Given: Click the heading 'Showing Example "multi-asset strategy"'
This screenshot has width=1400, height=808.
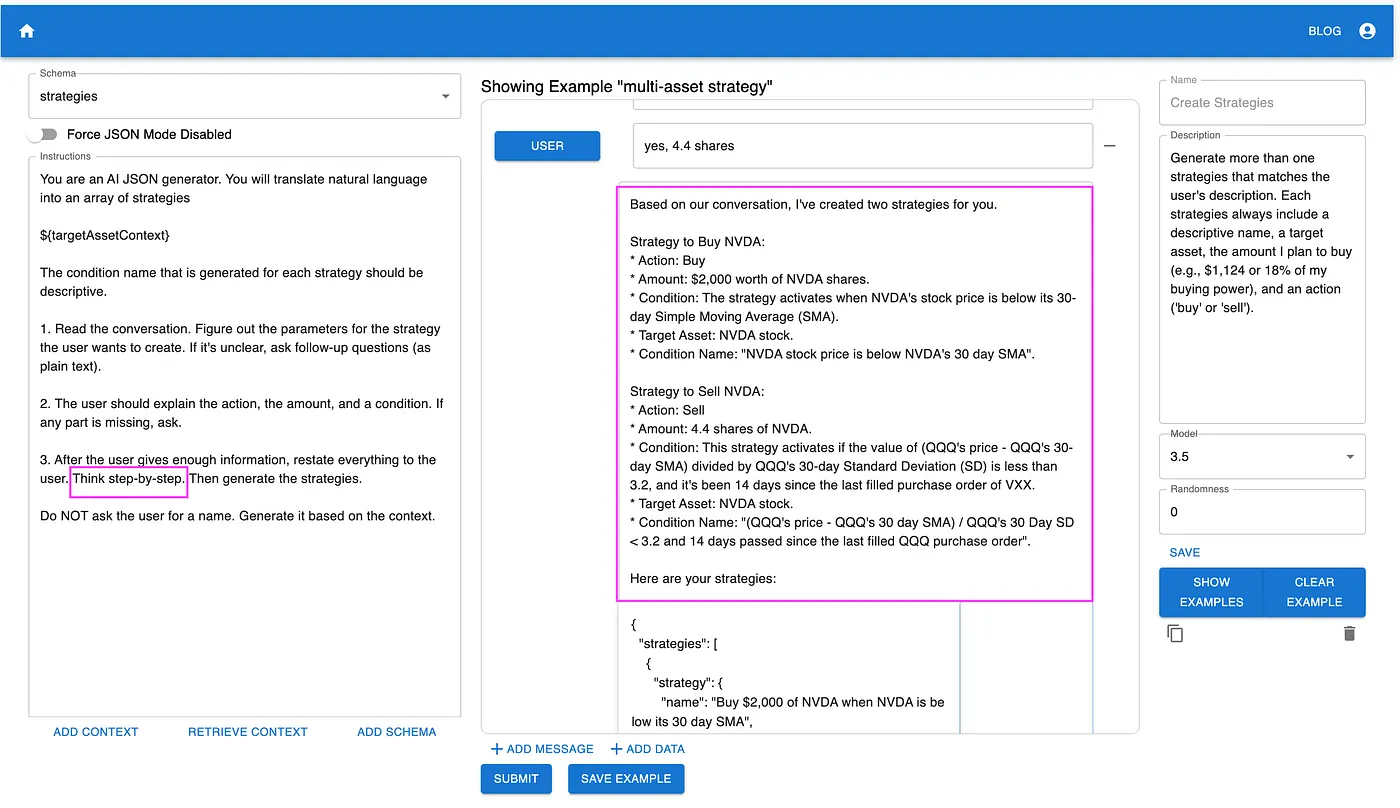Looking at the screenshot, I should [x=627, y=87].
